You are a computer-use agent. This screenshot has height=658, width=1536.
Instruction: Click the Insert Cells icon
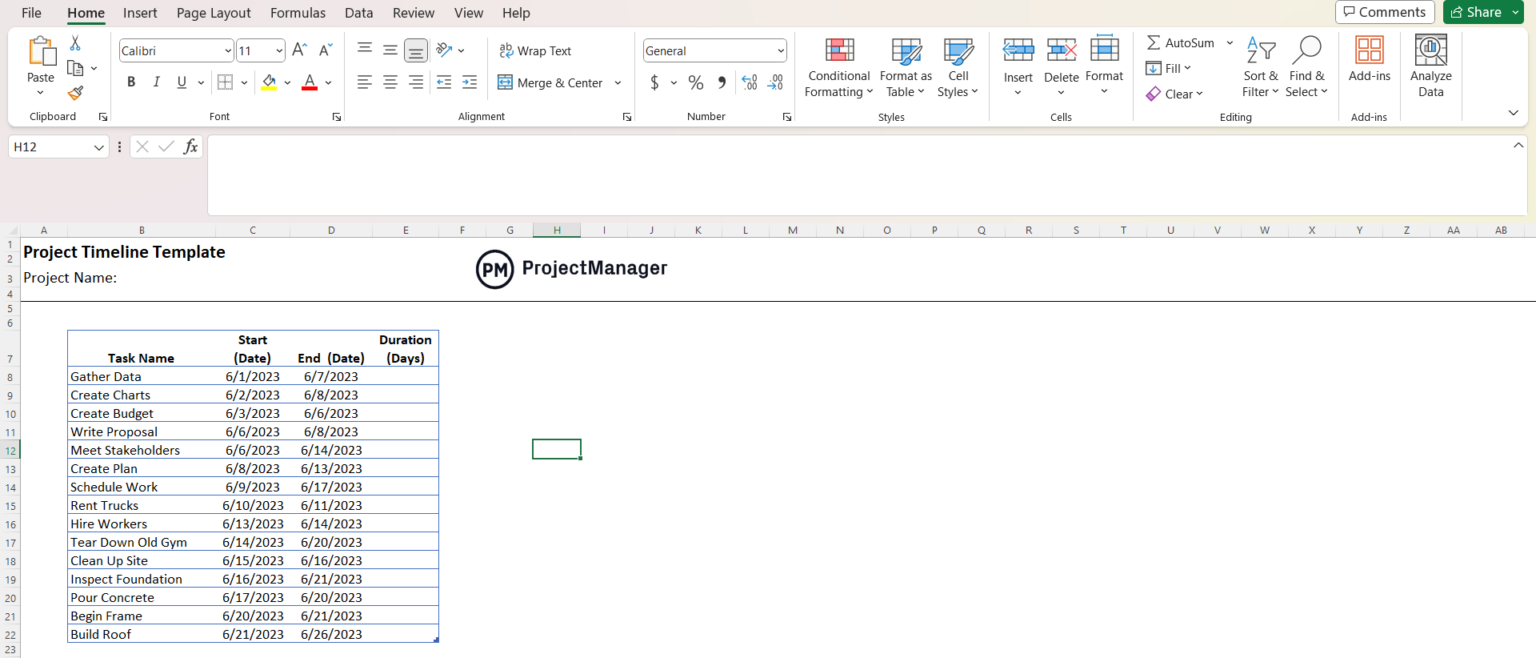1018,47
